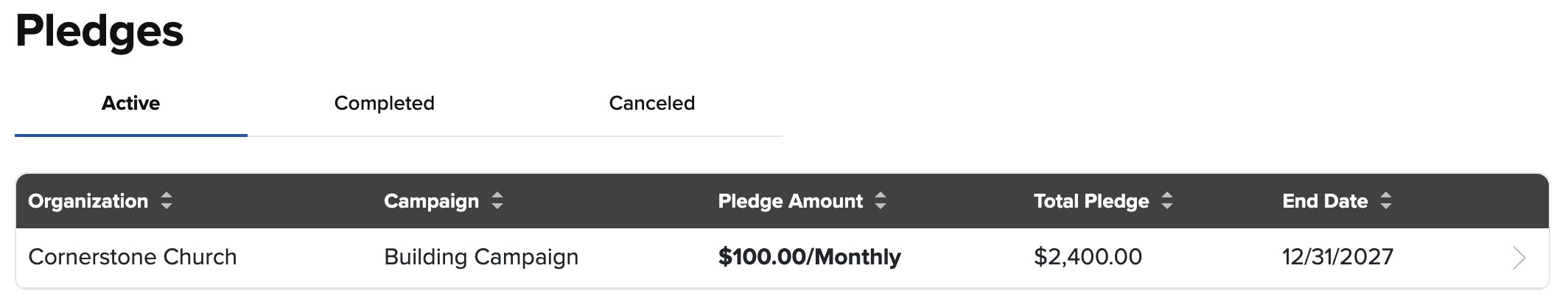Viewport: 1568px width, 299px height.
Task: Click the $2,400.00 total pledge value
Action: pos(1088,257)
